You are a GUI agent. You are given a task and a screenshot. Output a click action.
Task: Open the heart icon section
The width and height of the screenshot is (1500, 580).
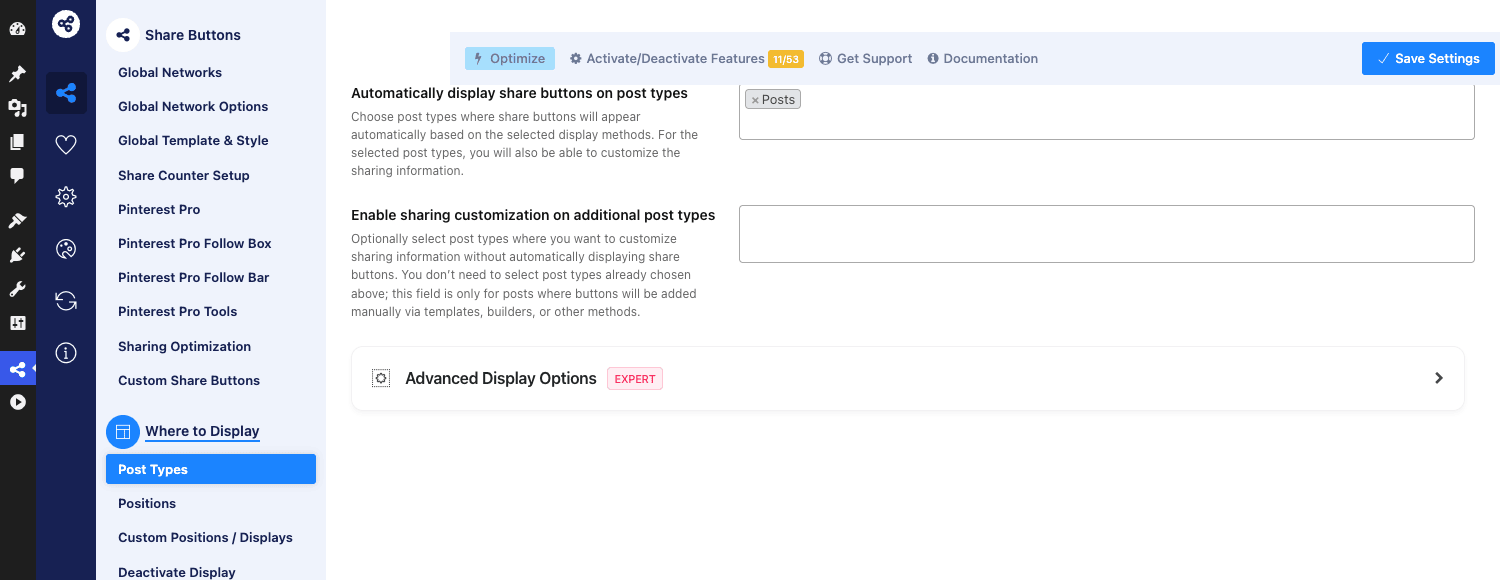[x=66, y=145]
